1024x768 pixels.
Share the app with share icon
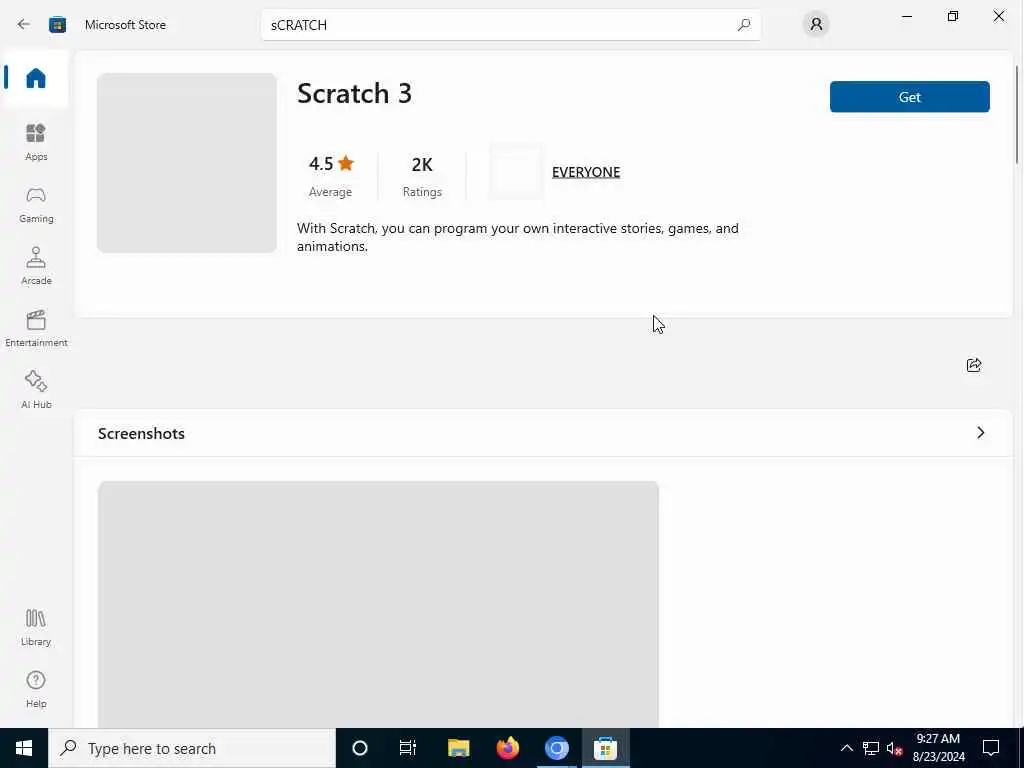[x=974, y=365]
